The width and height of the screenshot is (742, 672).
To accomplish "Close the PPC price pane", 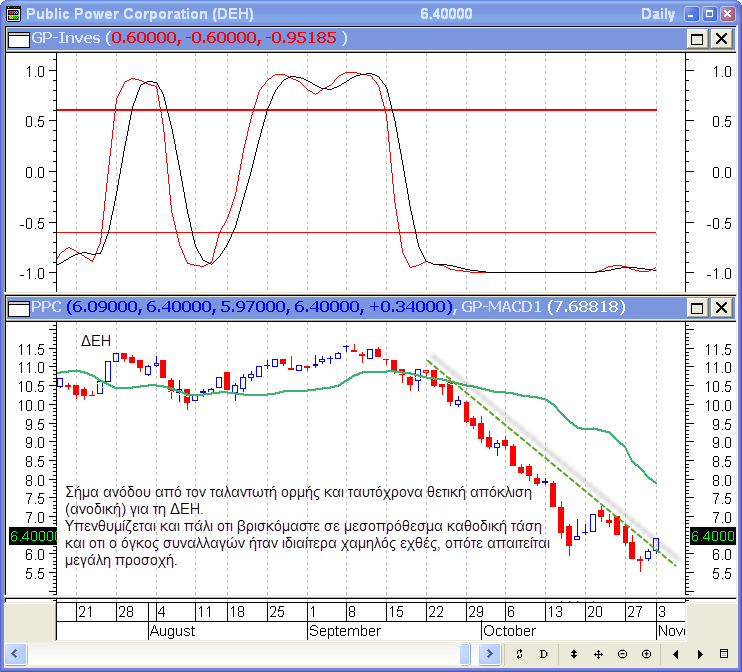I will 720,306.
